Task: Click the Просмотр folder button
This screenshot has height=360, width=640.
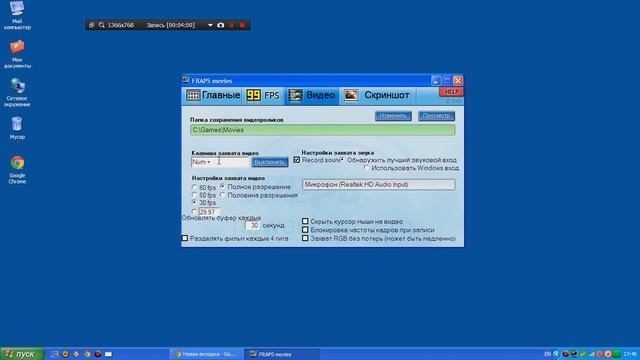Action: [x=436, y=116]
